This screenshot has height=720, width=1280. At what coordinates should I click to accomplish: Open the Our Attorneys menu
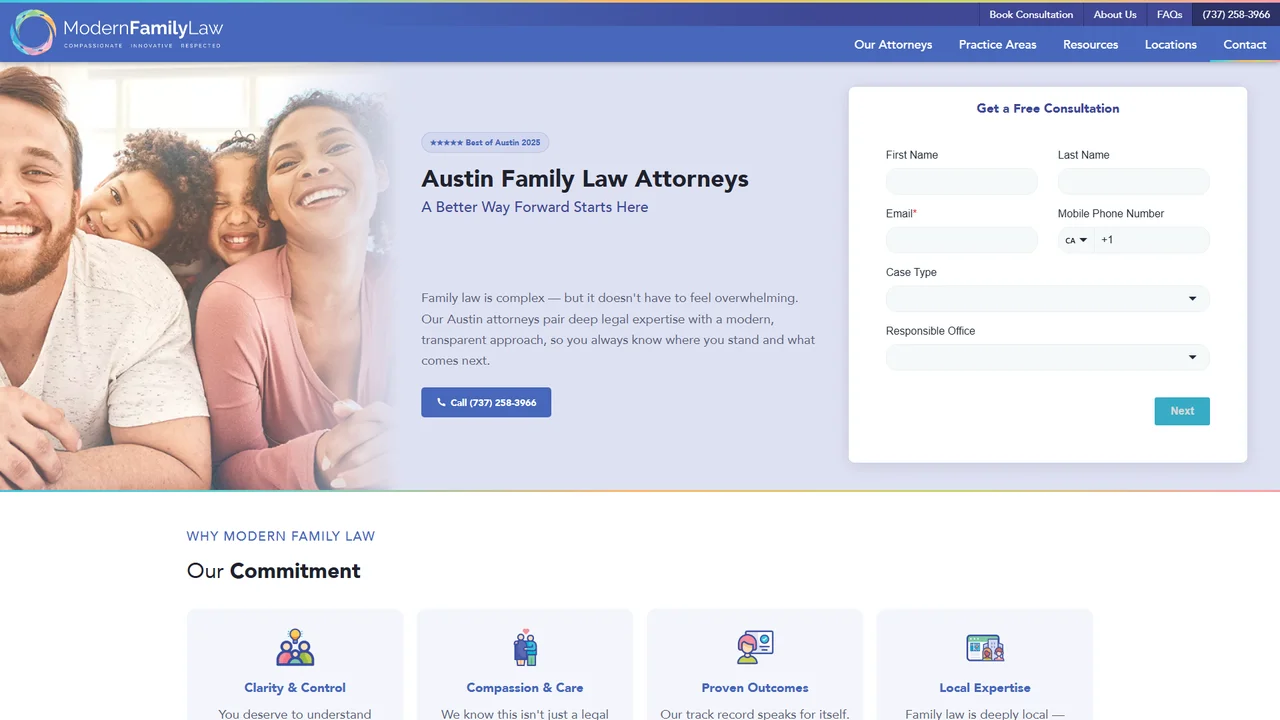point(893,45)
